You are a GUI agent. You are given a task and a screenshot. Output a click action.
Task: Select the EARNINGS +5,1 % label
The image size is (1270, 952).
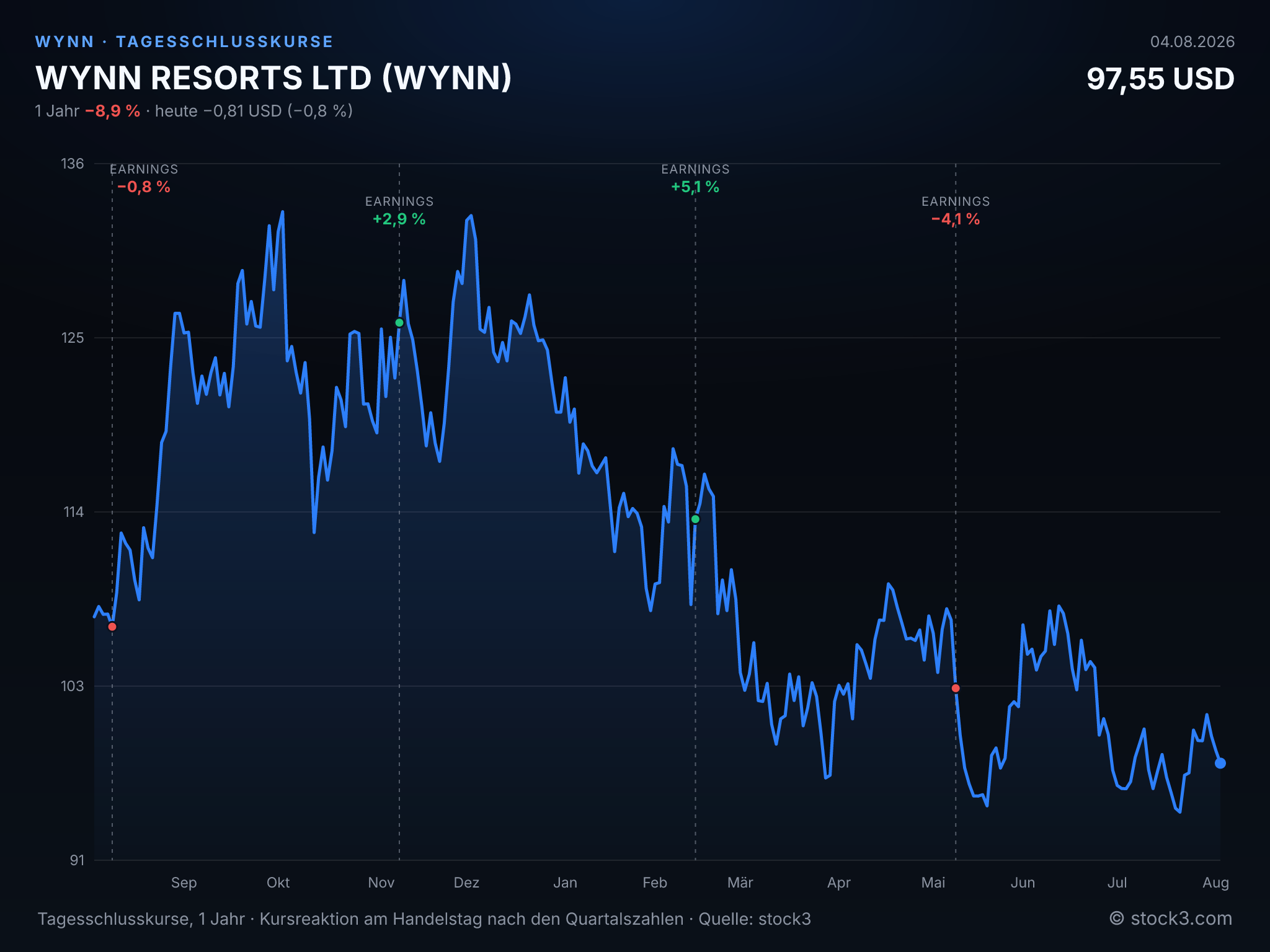[x=695, y=178]
